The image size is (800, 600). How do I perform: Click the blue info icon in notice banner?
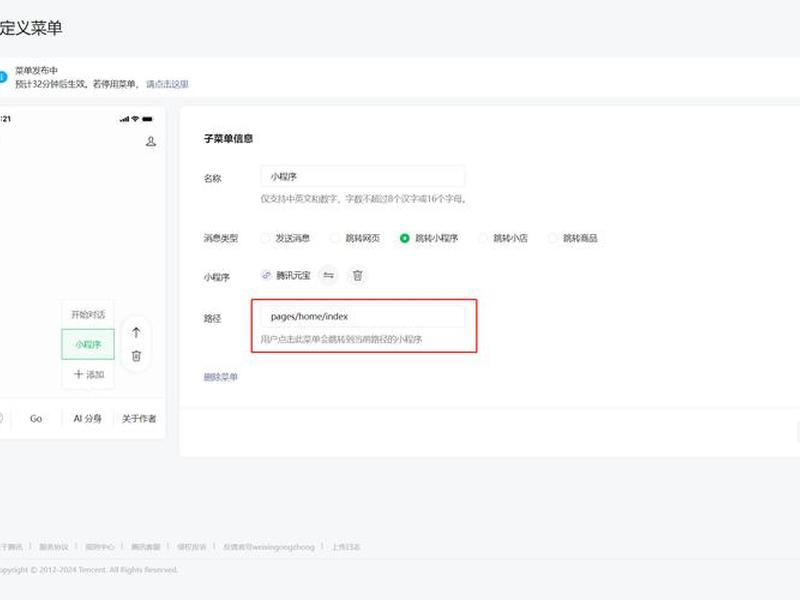tap(3, 77)
